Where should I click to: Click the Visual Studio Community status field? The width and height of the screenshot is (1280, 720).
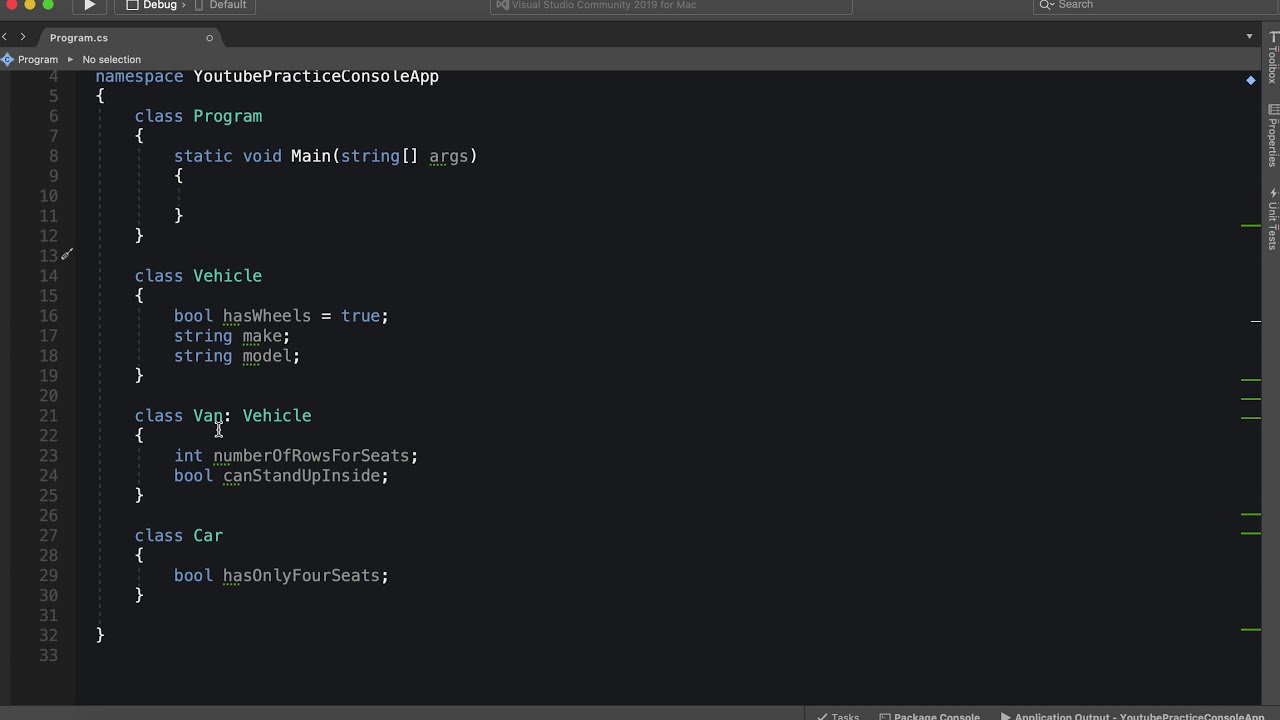[671, 5]
